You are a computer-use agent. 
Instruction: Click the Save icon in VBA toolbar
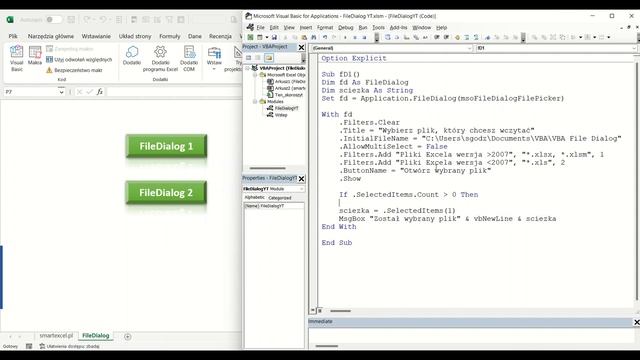(274, 37)
